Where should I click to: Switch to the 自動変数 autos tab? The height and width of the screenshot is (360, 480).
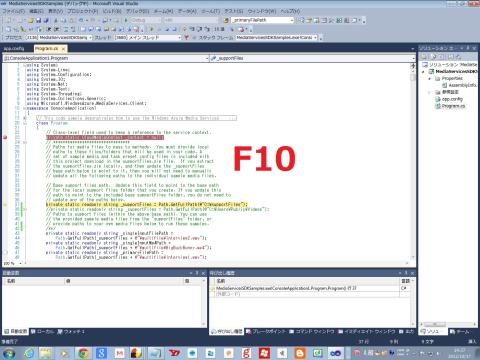[15, 331]
